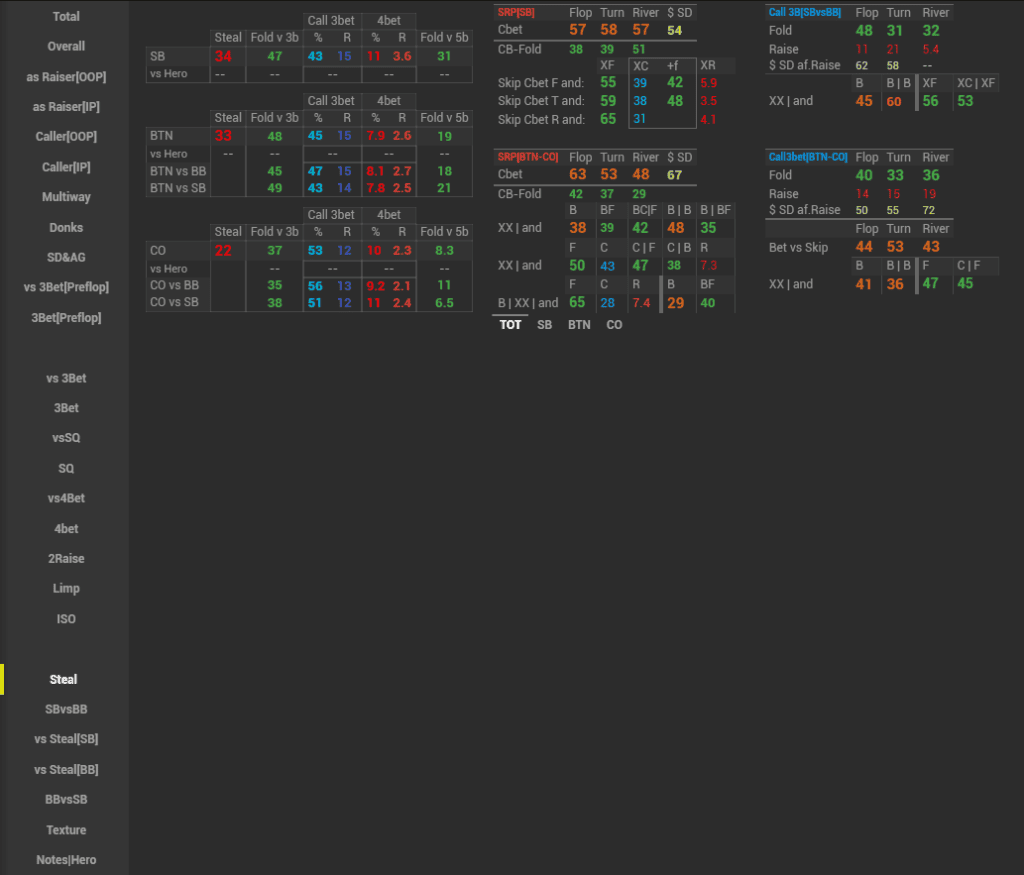Screen dimensions: 1024x875
Task: Open the Total tab in the sidebar
Action: [x=66, y=16]
